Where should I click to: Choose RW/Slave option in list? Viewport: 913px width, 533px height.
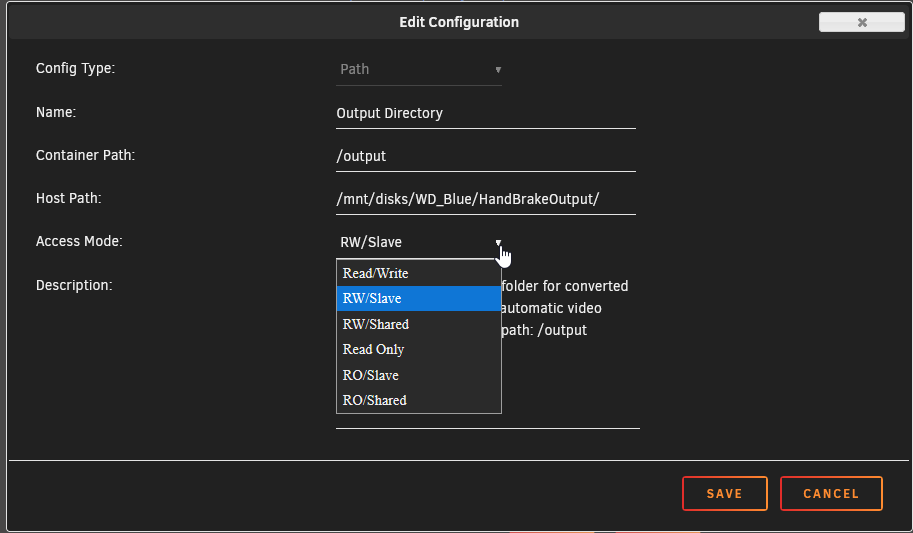coord(419,298)
